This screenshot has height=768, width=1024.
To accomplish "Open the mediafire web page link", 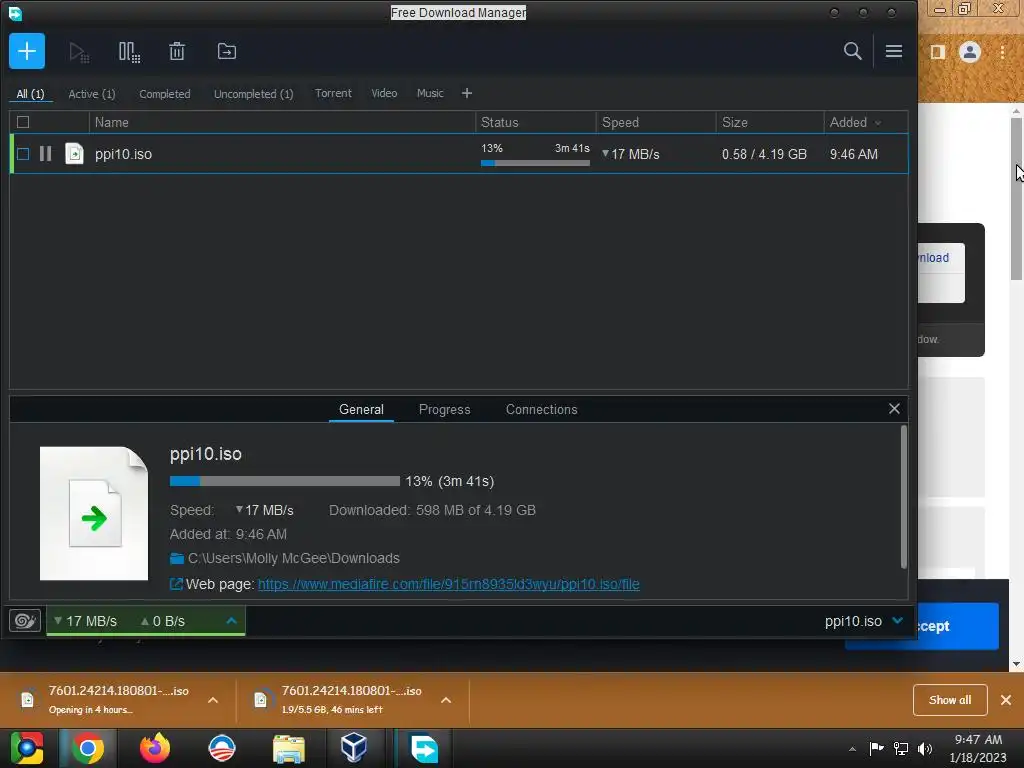I will coord(449,584).
